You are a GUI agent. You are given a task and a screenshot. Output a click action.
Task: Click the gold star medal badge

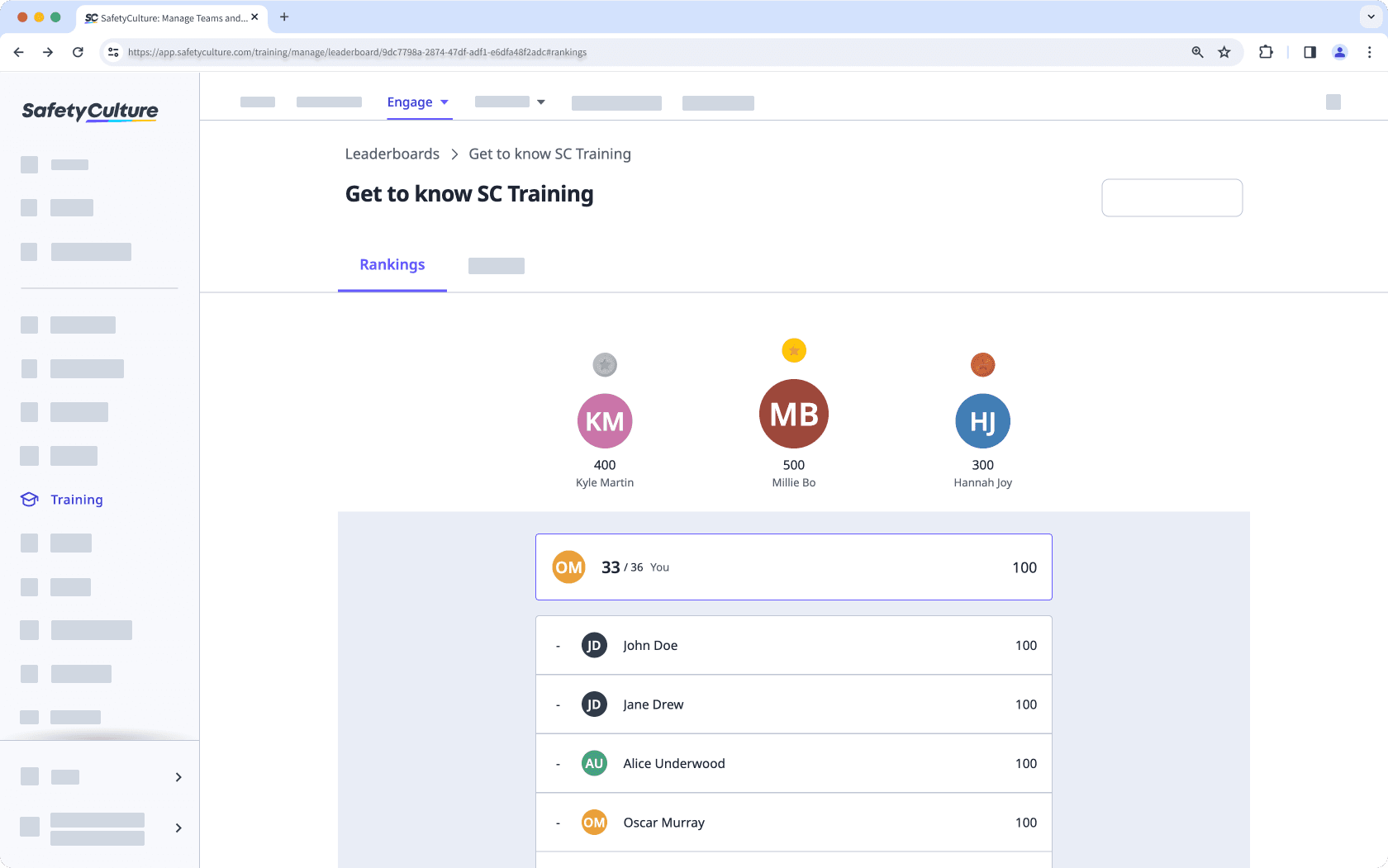coord(793,351)
